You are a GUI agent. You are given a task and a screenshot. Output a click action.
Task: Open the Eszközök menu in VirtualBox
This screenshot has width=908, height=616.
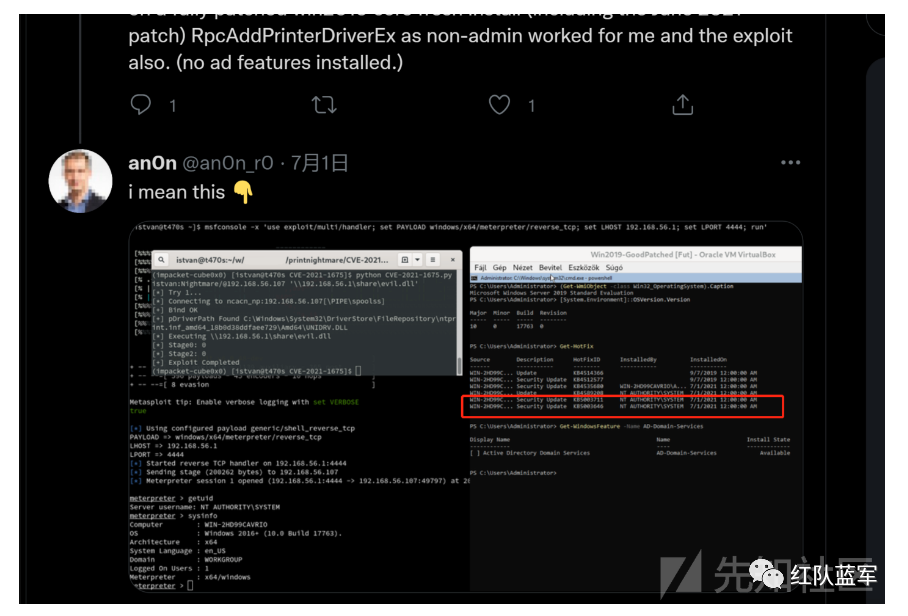coord(584,267)
